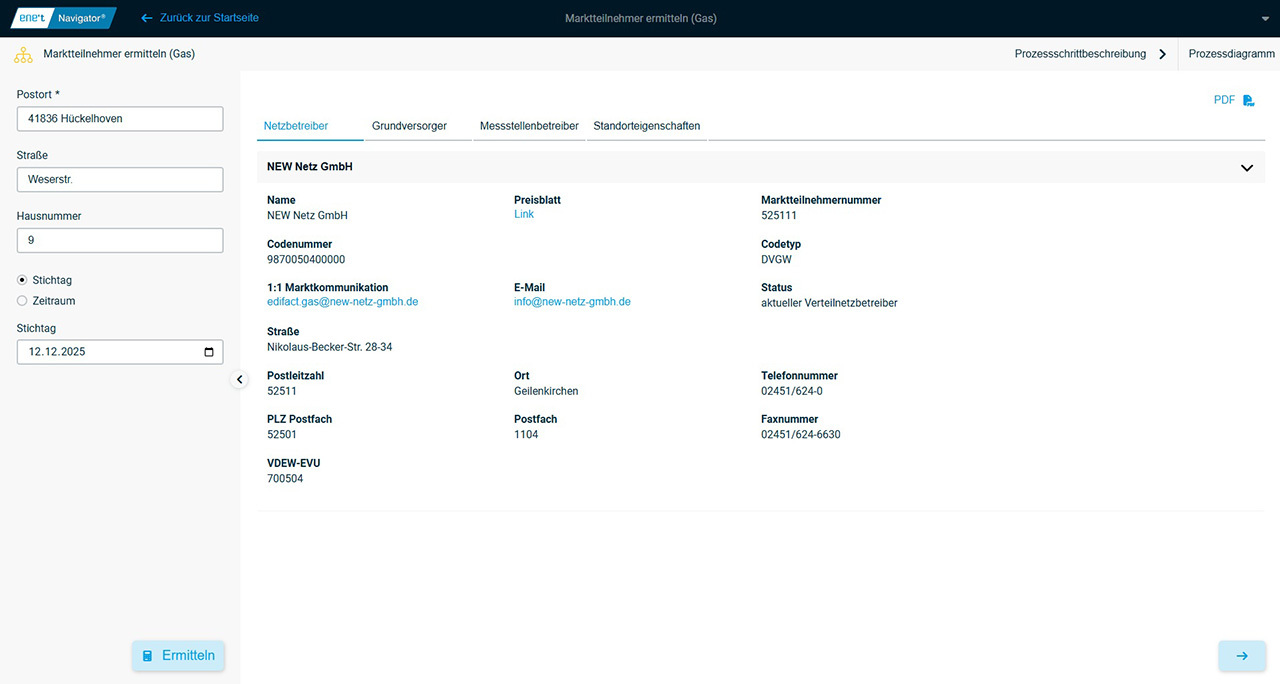This screenshot has height=684, width=1280.
Task: Download PDF via the PDF icon
Action: [x=1248, y=100]
